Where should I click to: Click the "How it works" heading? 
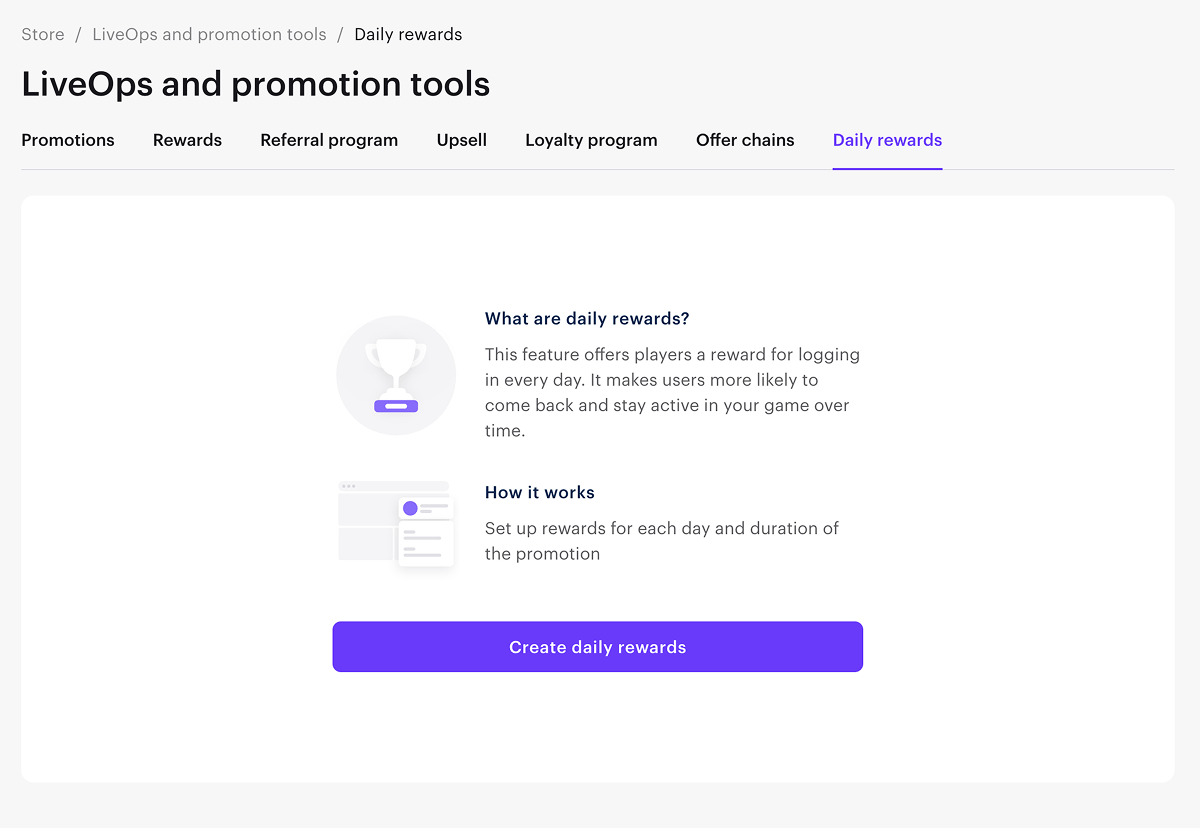pyautogui.click(x=540, y=492)
